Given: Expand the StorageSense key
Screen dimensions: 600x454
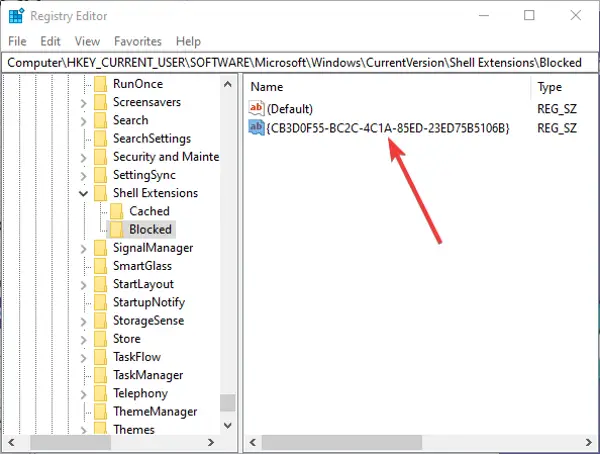Looking at the screenshot, I should pos(83,321).
